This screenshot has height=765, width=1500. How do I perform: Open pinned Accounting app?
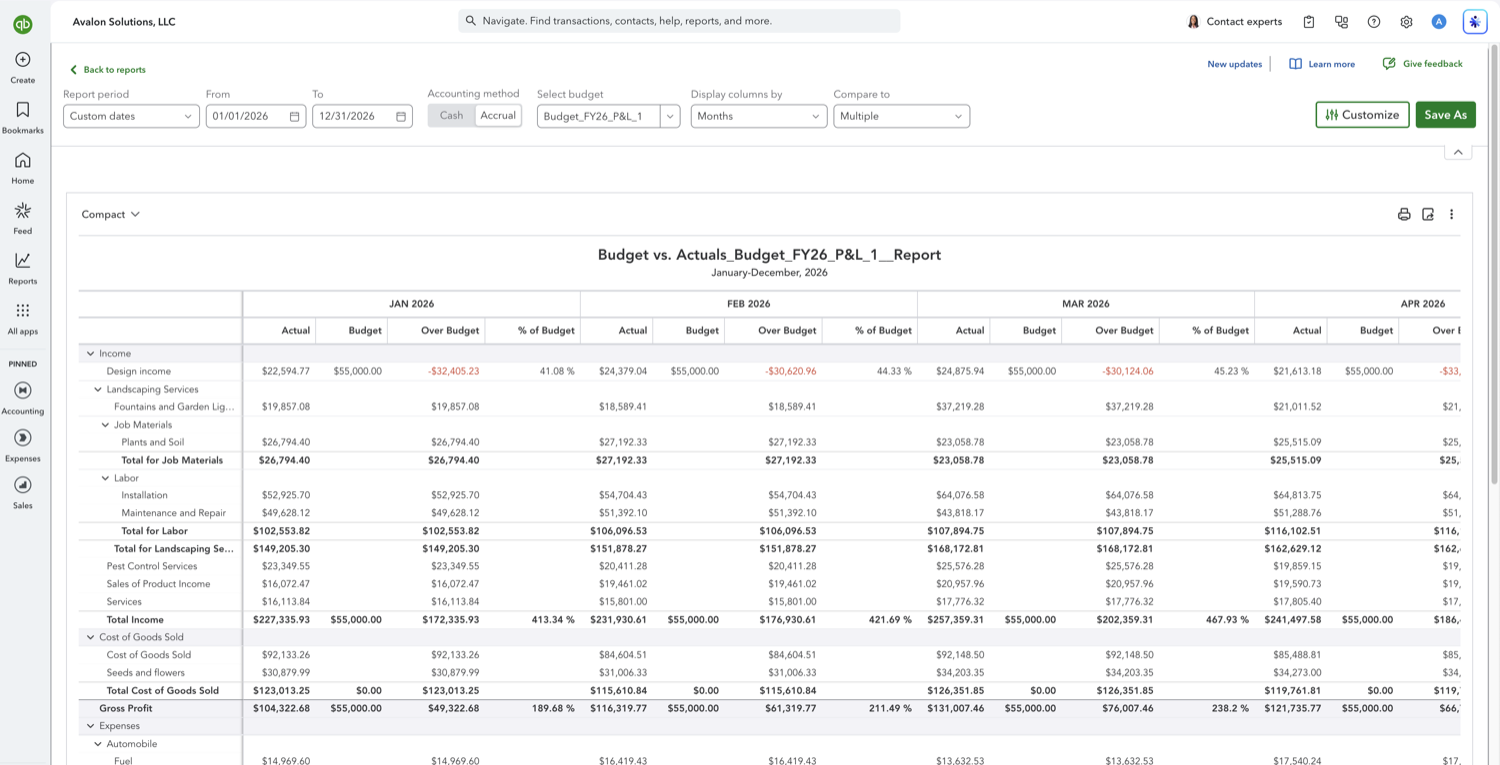pos(23,397)
